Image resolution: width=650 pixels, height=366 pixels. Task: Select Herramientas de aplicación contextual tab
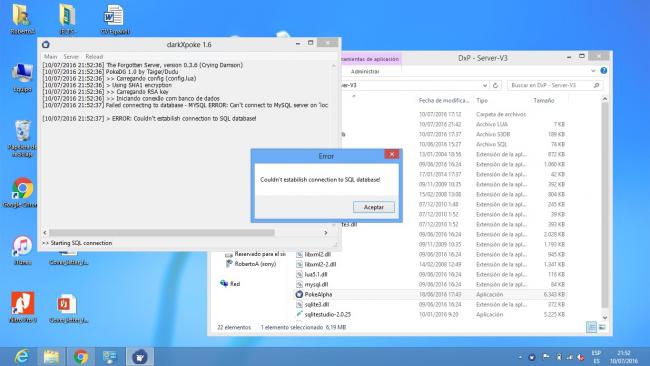click(x=371, y=59)
